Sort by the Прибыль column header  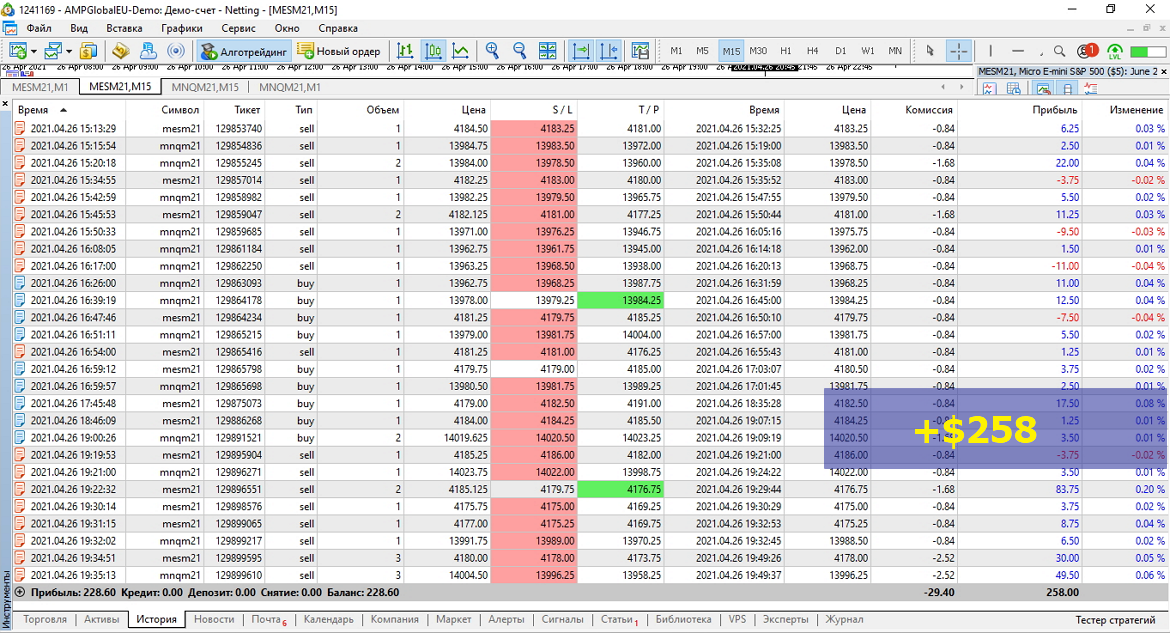click(1054, 110)
